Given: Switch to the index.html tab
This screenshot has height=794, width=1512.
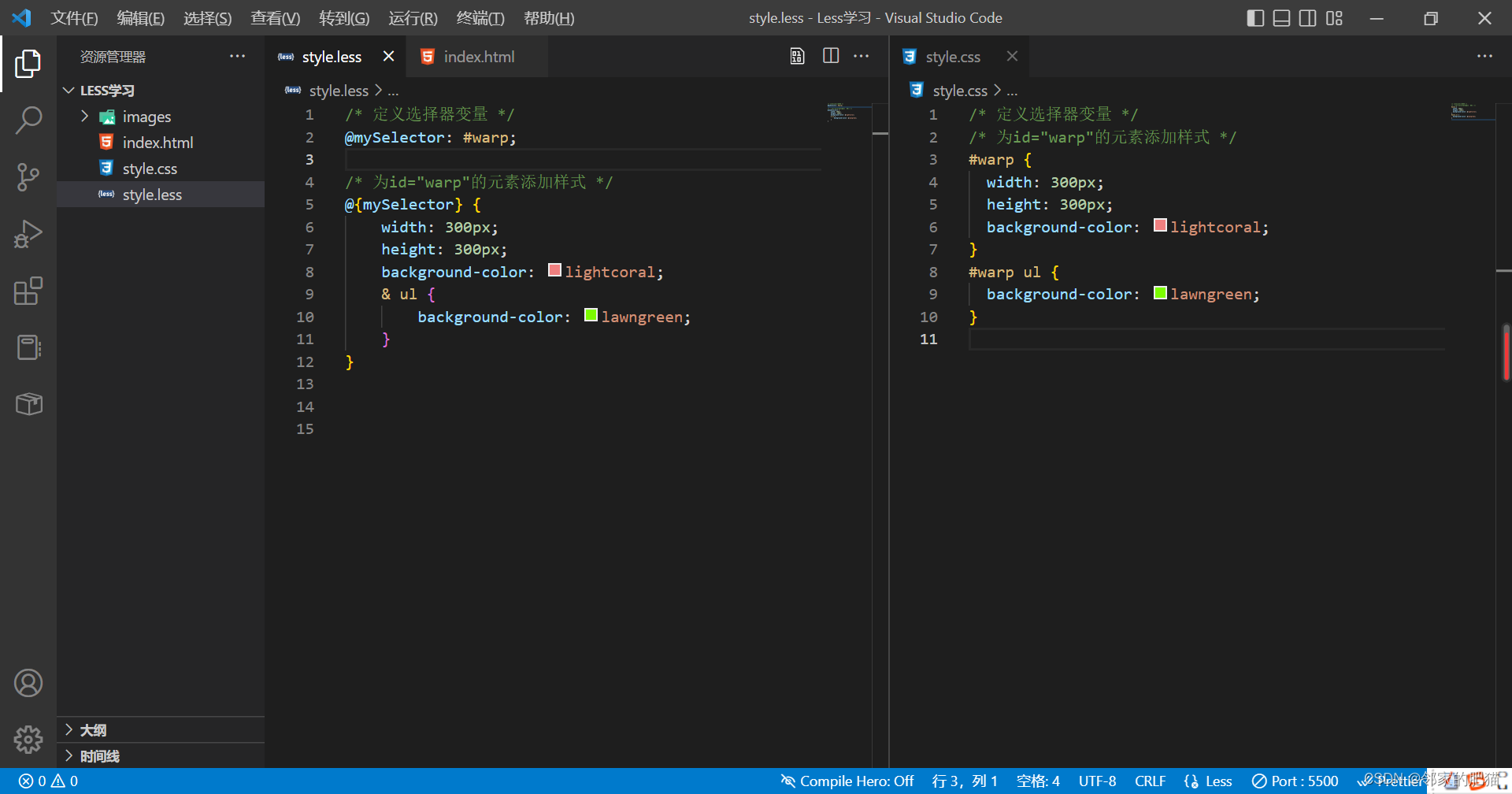Looking at the screenshot, I should point(478,57).
